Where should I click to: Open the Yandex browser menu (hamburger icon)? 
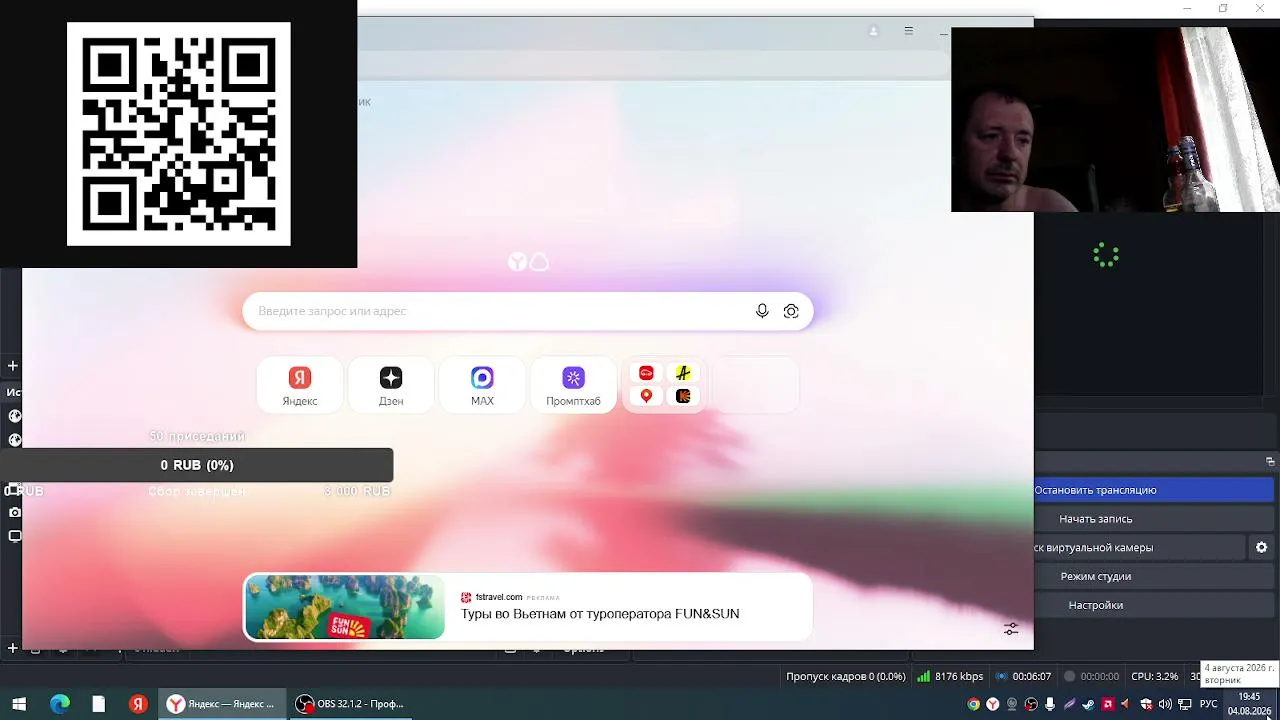pyautogui.click(x=908, y=31)
